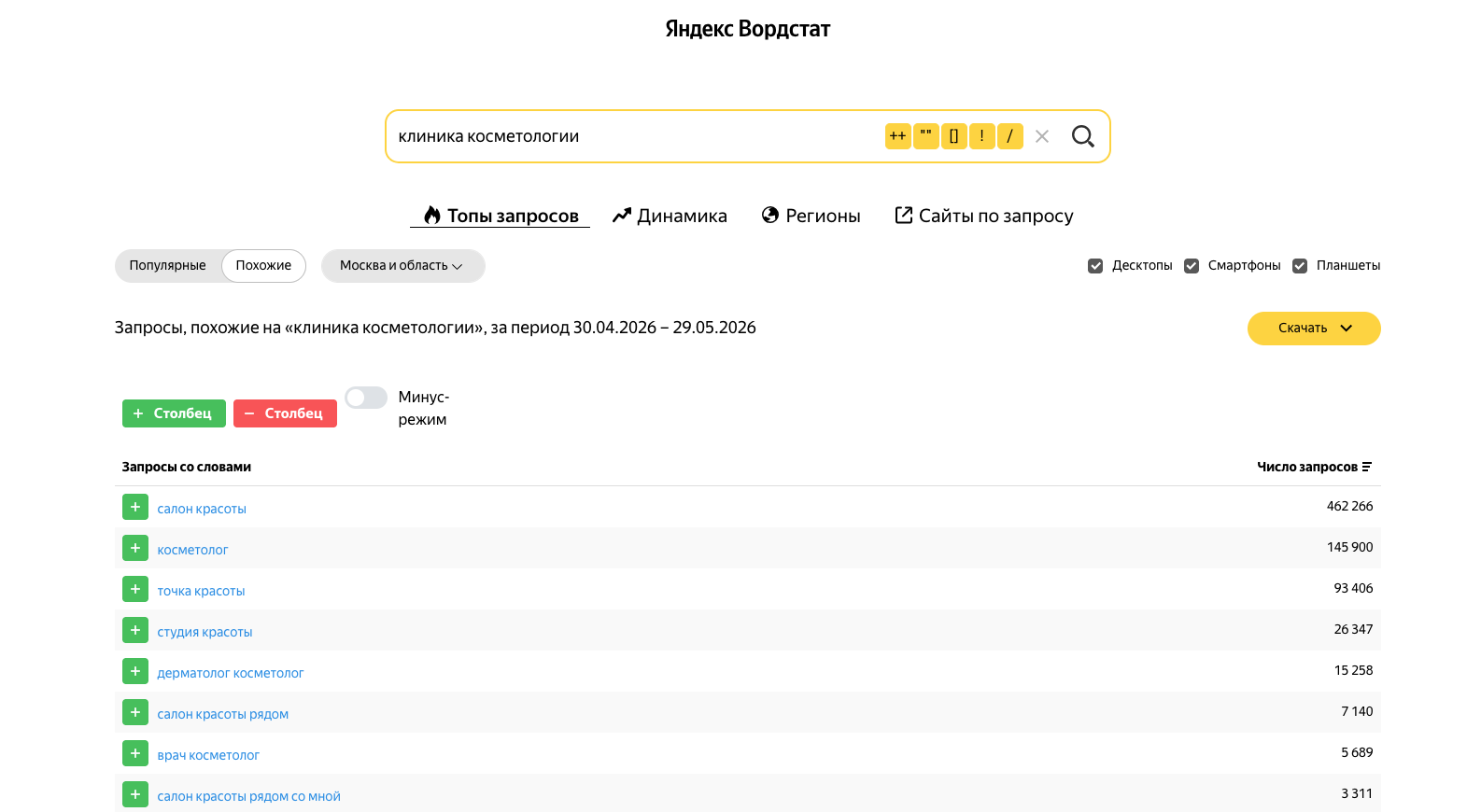This screenshot has width=1481, height=812.
Task: Click the 'Запросы со словами' column header
Action: pos(186,467)
